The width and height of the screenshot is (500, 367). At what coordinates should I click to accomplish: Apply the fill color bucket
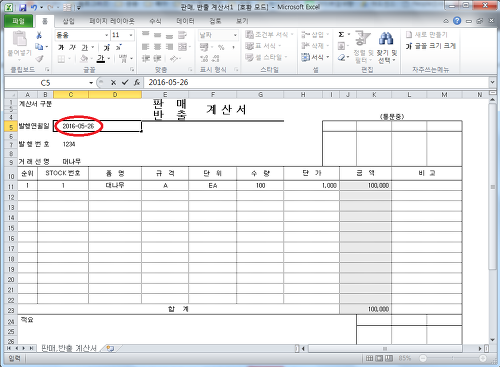tap(84, 59)
